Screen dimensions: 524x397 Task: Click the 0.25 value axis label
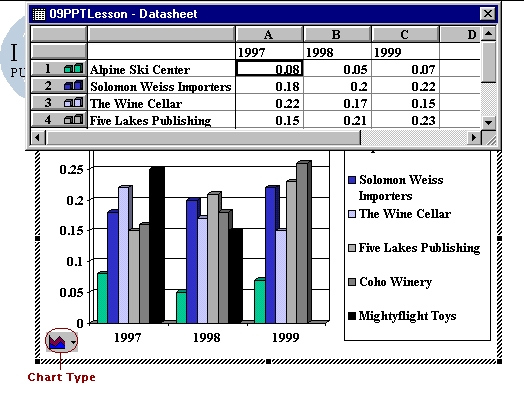click(x=71, y=169)
